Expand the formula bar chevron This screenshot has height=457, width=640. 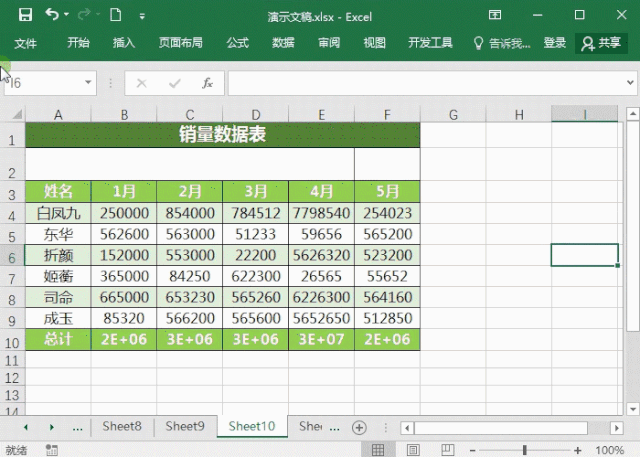(x=630, y=83)
